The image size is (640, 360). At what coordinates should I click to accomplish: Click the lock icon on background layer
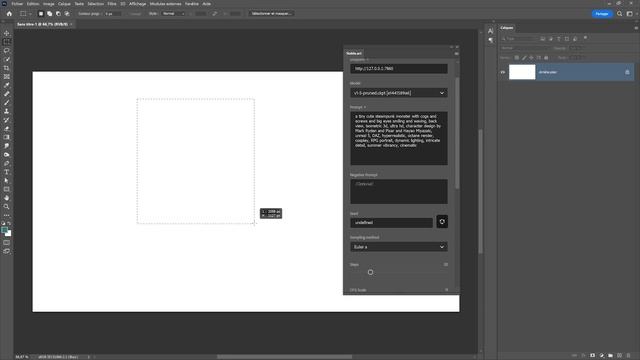[x=627, y=72]
